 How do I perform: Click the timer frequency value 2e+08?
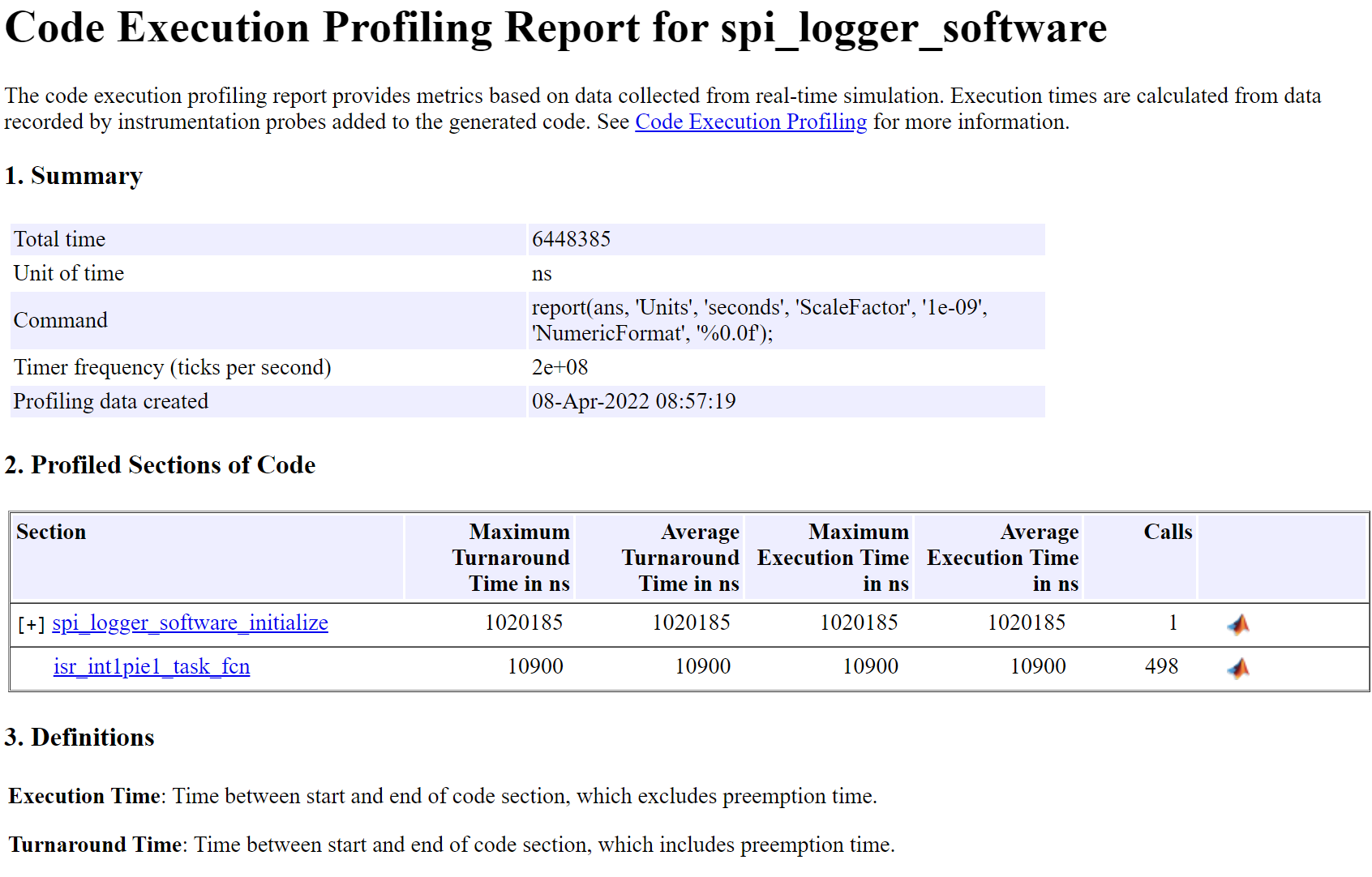coord(560,367)
